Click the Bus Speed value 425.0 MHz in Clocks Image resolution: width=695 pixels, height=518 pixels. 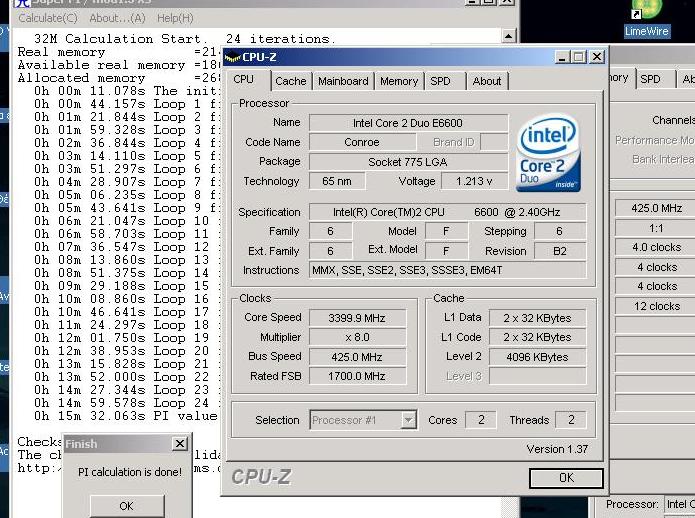pyautogui.click(x=357, y=357)
